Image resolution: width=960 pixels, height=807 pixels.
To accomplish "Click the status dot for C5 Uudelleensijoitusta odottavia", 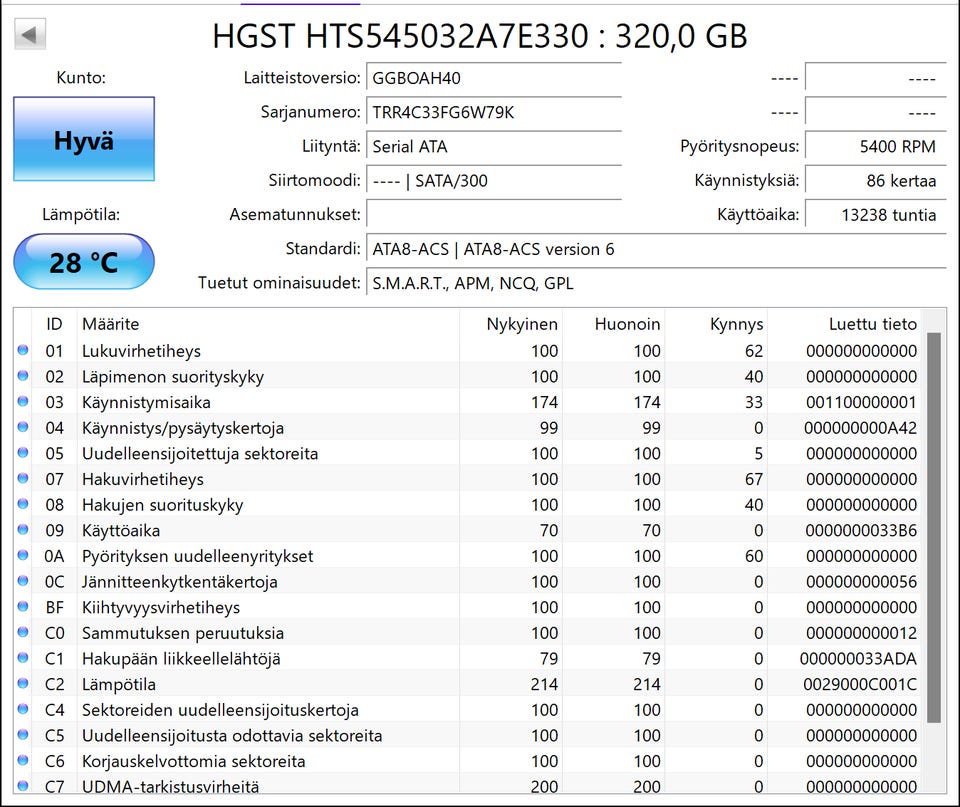I will point(23,735).
